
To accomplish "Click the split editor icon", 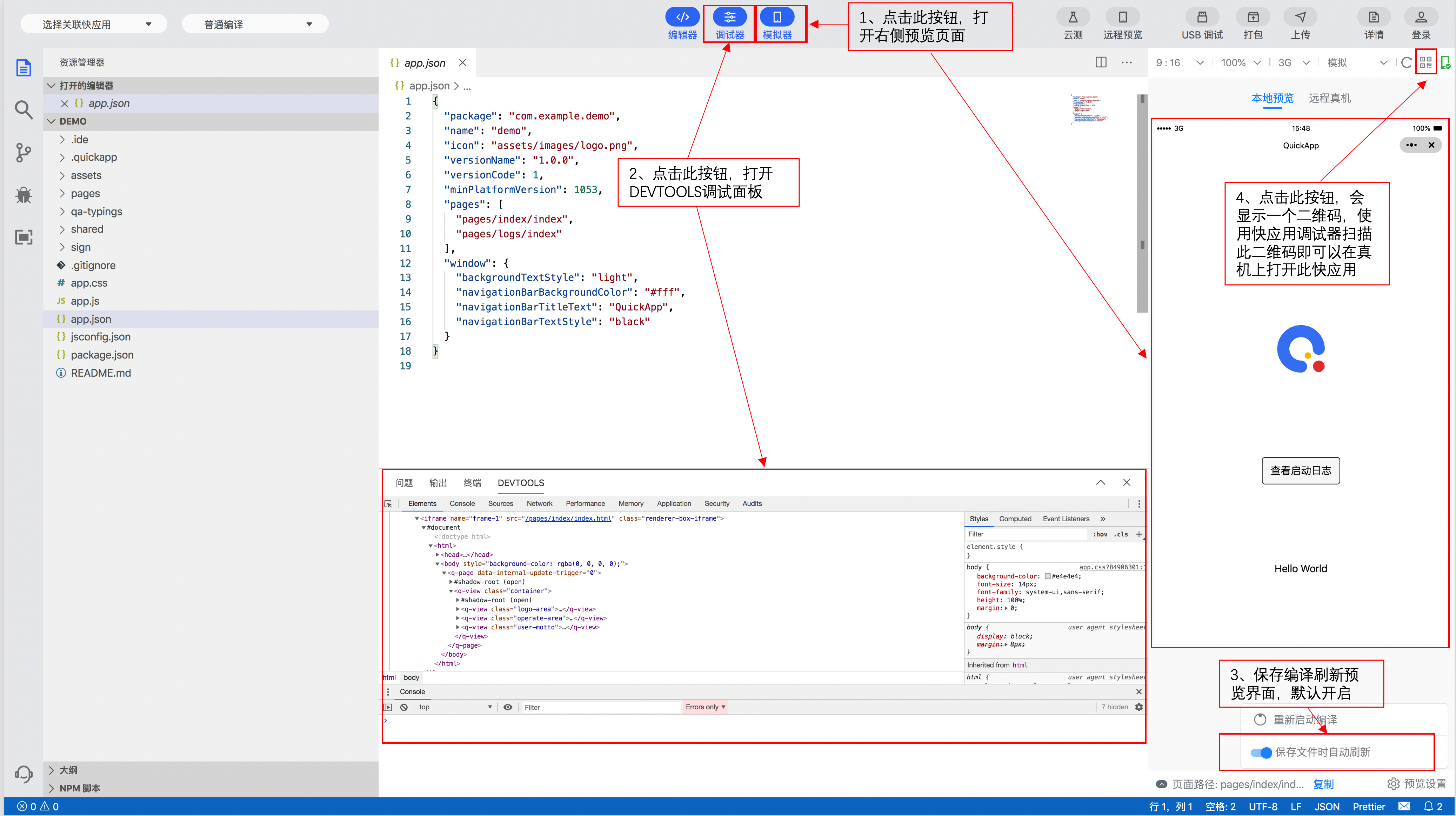I will pos(1101,62).
